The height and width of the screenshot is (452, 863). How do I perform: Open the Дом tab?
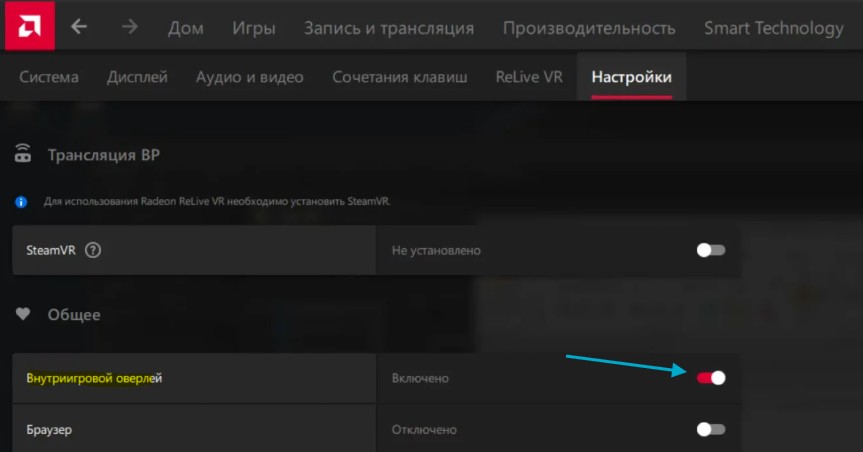[x=185, y=28]
